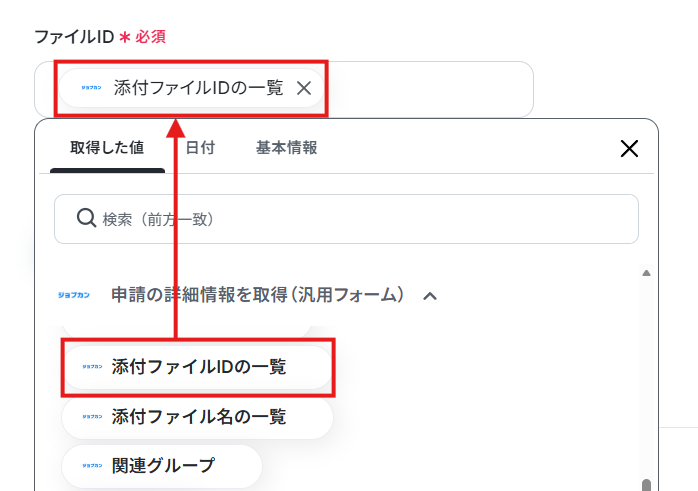The height and width of the screenshot is (491, 698).
Task: Open the 日付 tab
Action: [x=200, y=148]
